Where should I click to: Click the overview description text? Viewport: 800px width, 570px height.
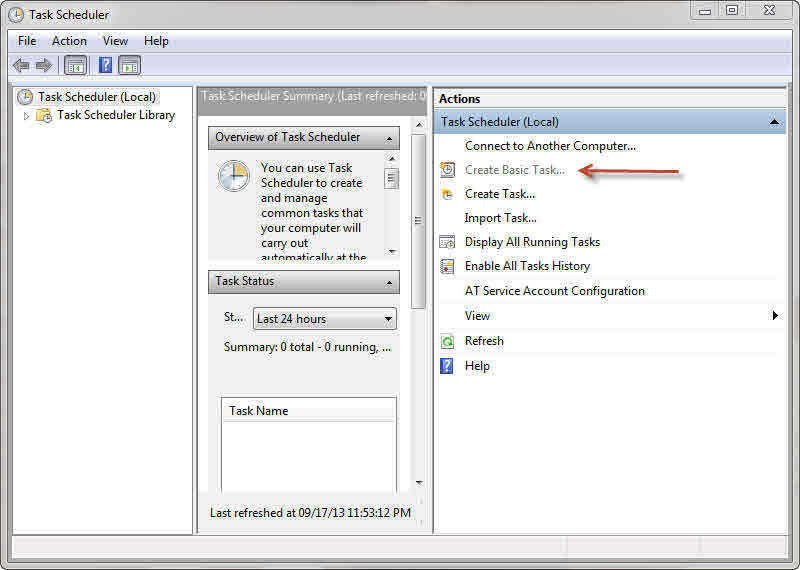[x=313, y=212]
